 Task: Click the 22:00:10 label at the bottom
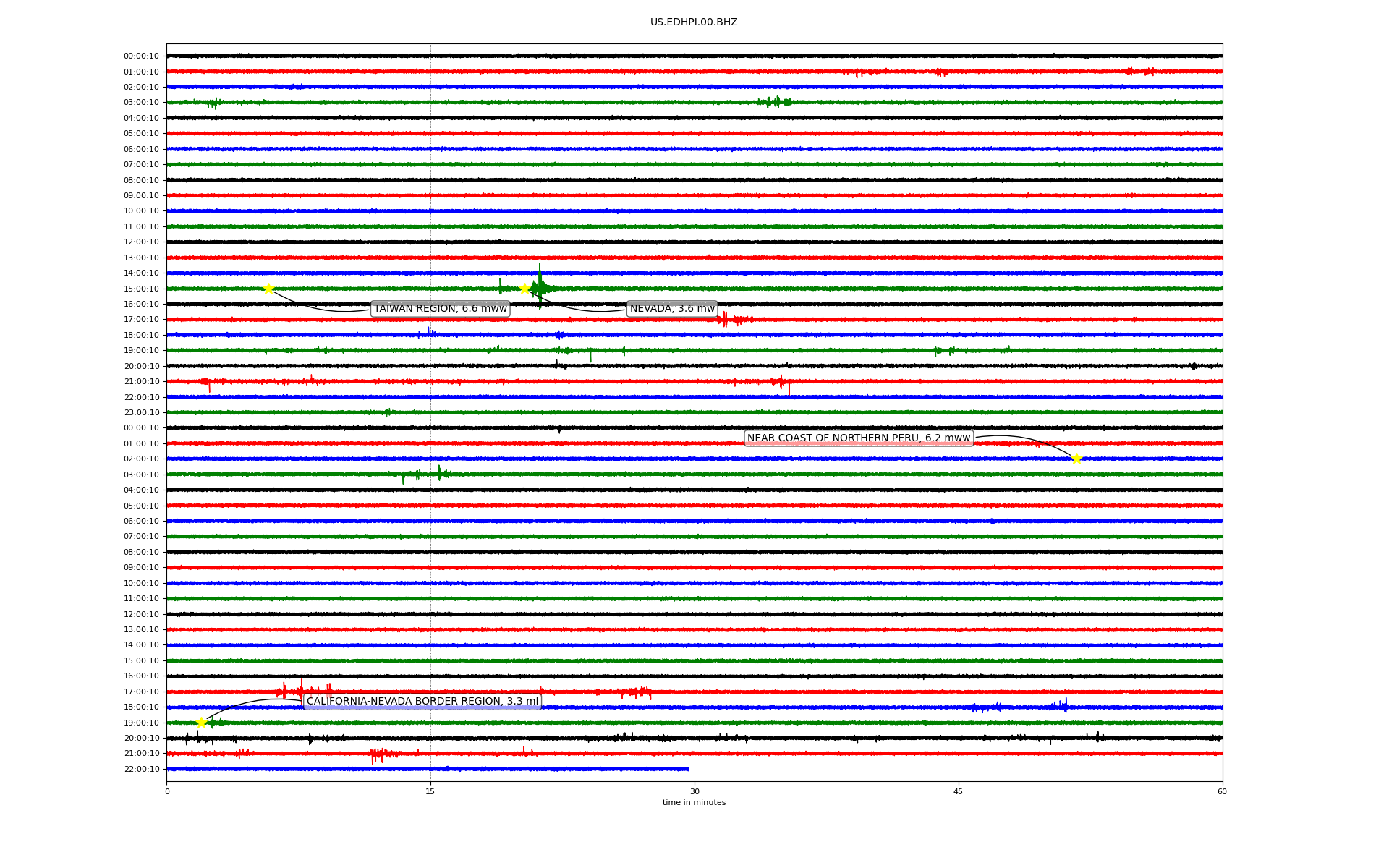pos(141,769)
